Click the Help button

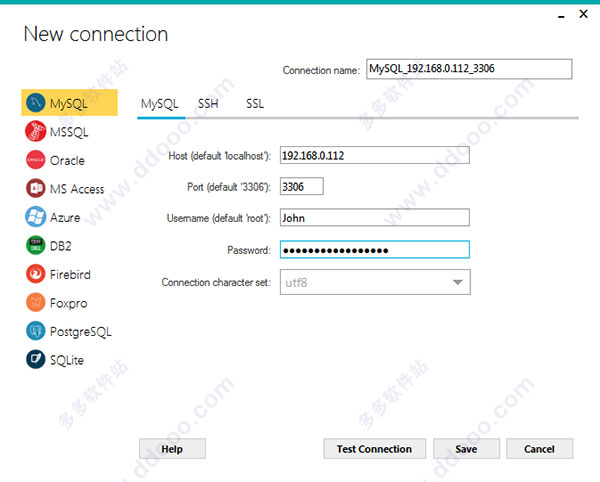(172, 449)
